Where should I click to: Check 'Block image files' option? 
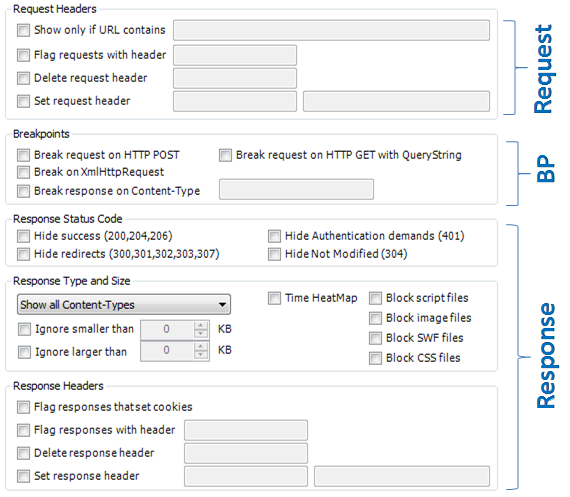click(375, 318)
